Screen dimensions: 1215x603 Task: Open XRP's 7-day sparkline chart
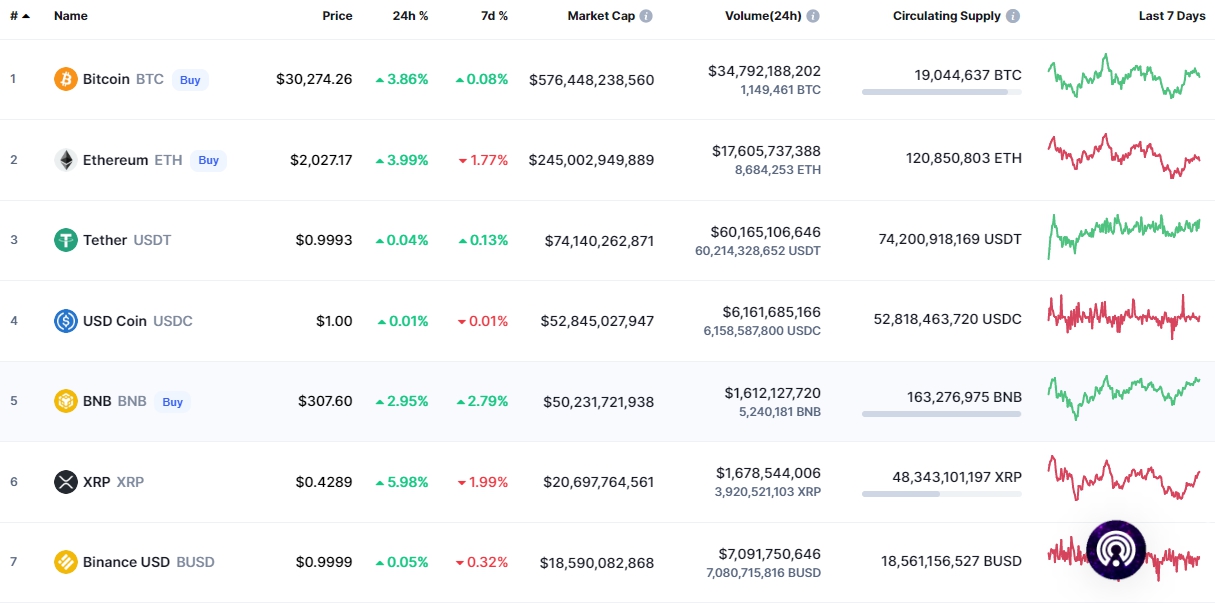click(x=1124, y=478)
